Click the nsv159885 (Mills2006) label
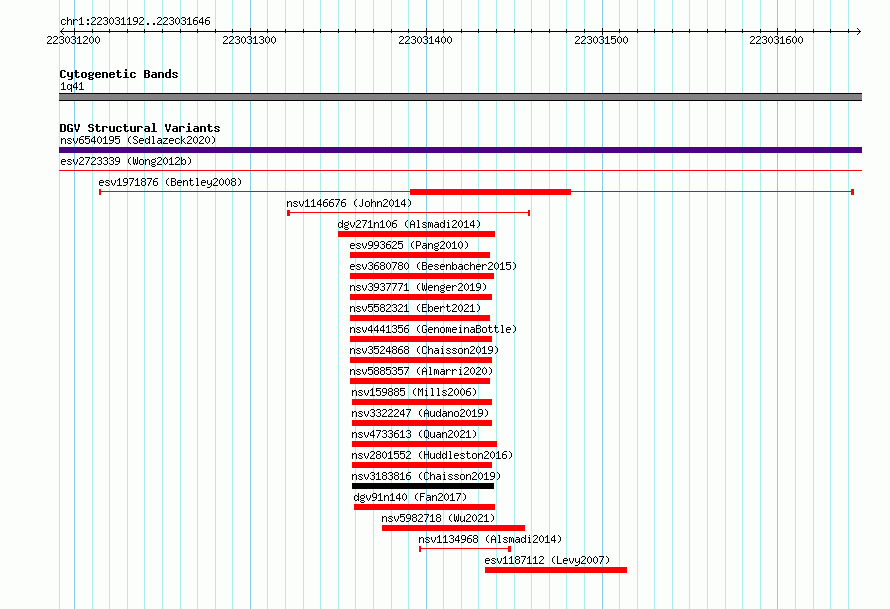 (x=414, y=392)
